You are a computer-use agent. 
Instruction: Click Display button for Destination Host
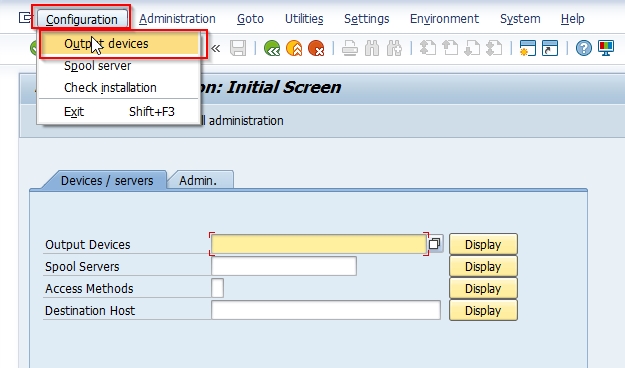[x=483, y=311]
